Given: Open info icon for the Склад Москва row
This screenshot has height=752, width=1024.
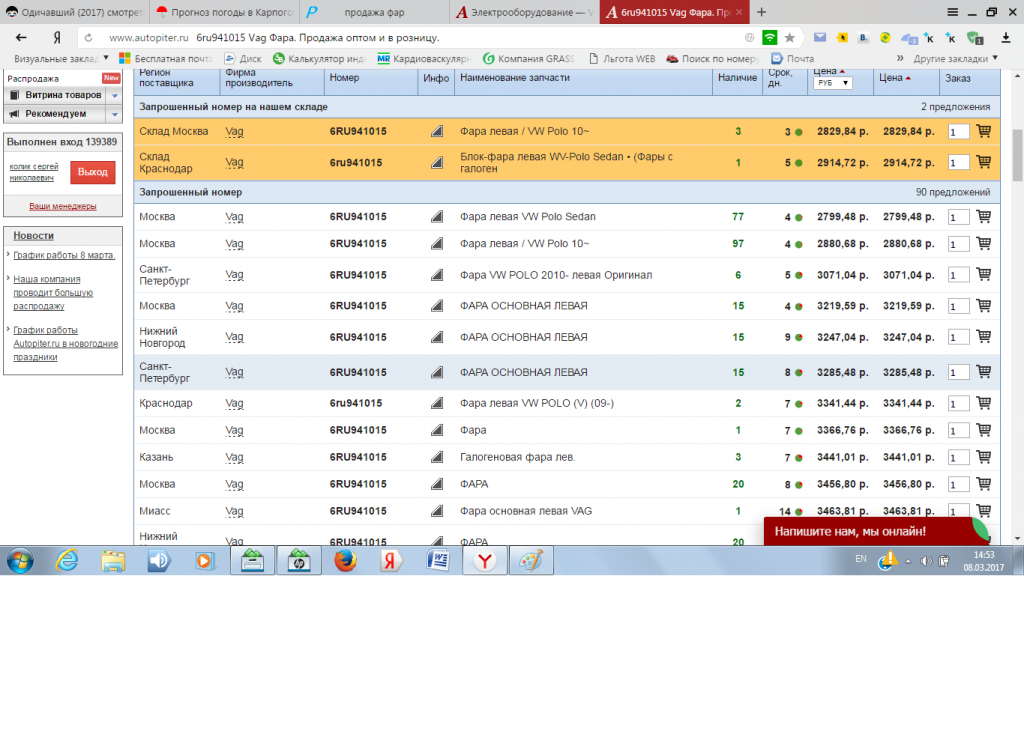Looking at the screenshot, I should coord(437,131).
